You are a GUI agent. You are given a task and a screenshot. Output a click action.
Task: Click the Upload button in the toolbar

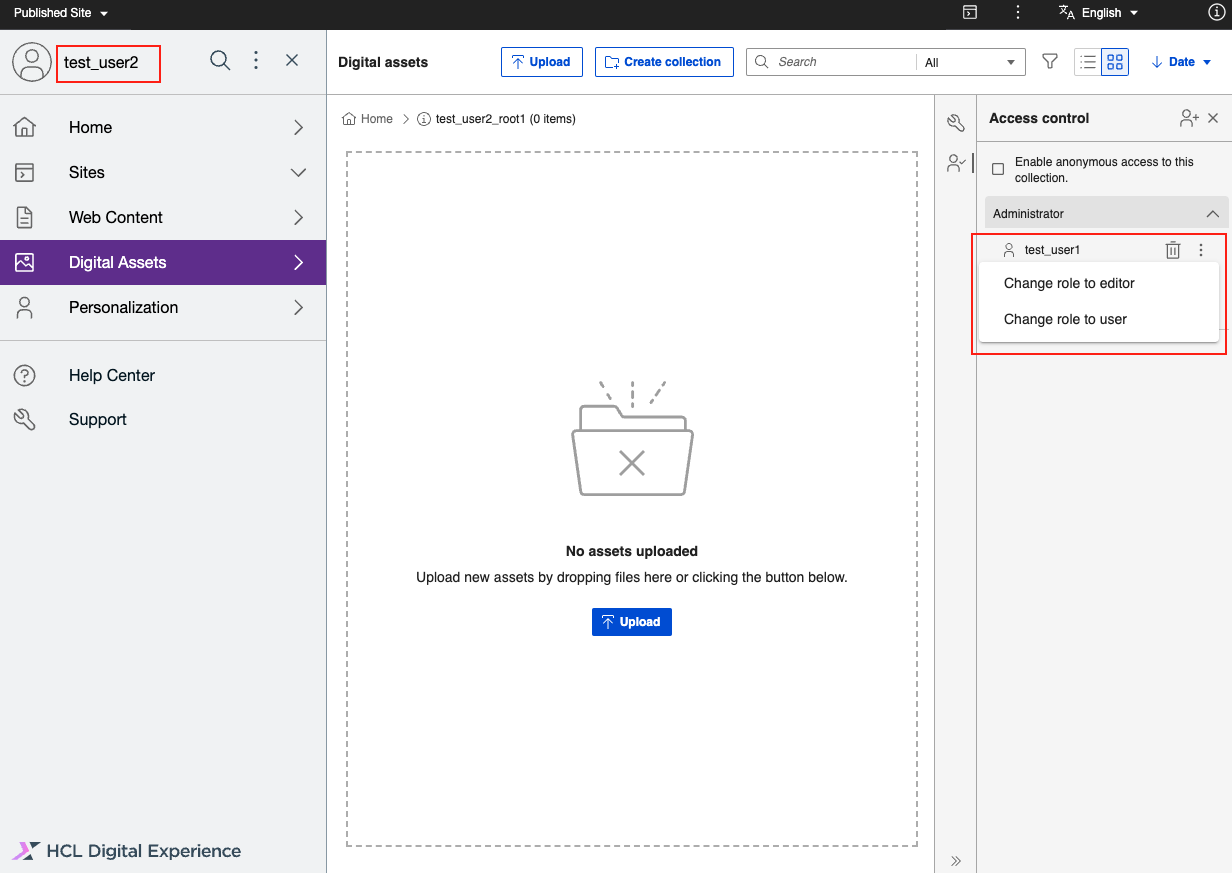[541, 61]
